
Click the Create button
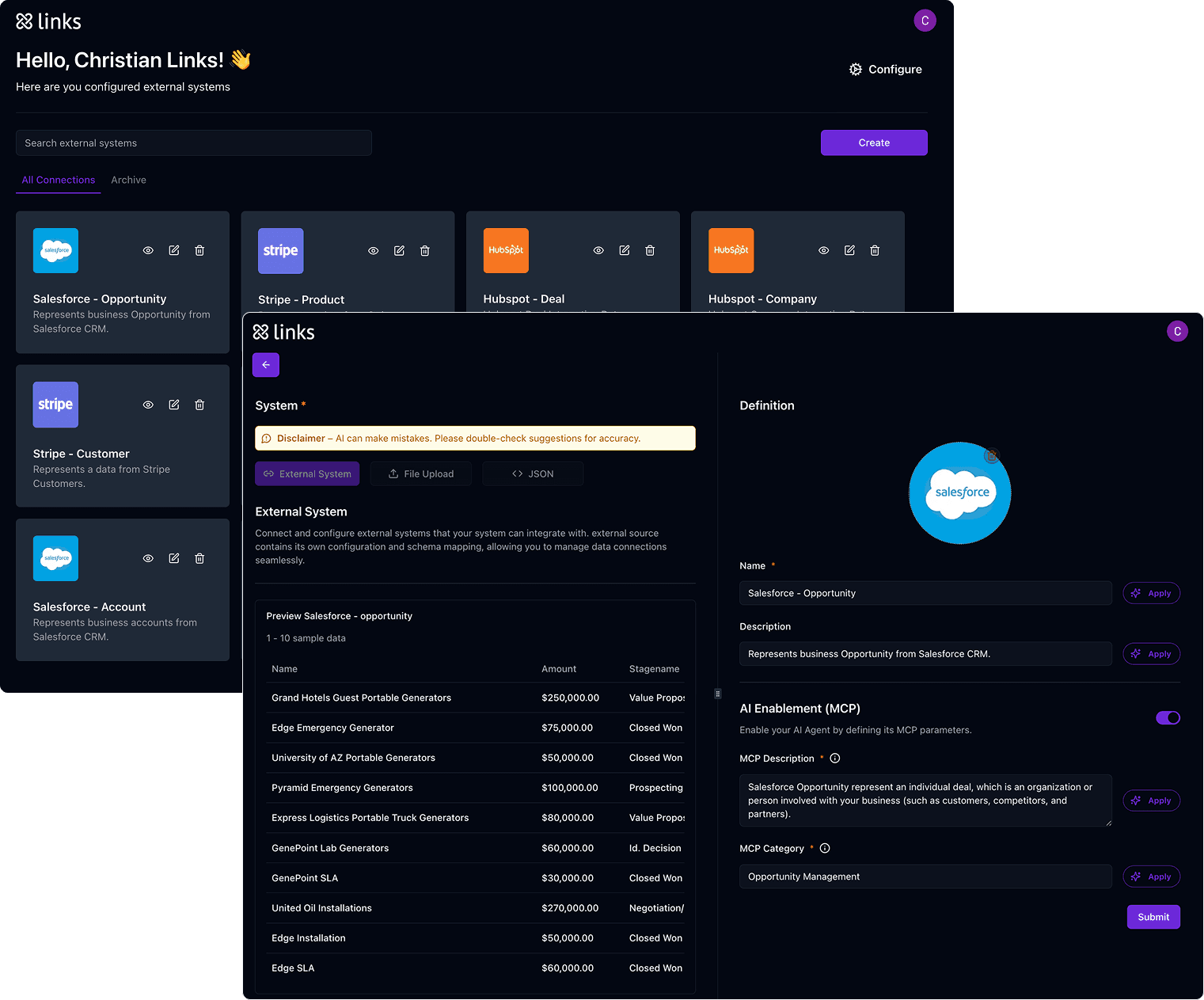tap(874, 143)
